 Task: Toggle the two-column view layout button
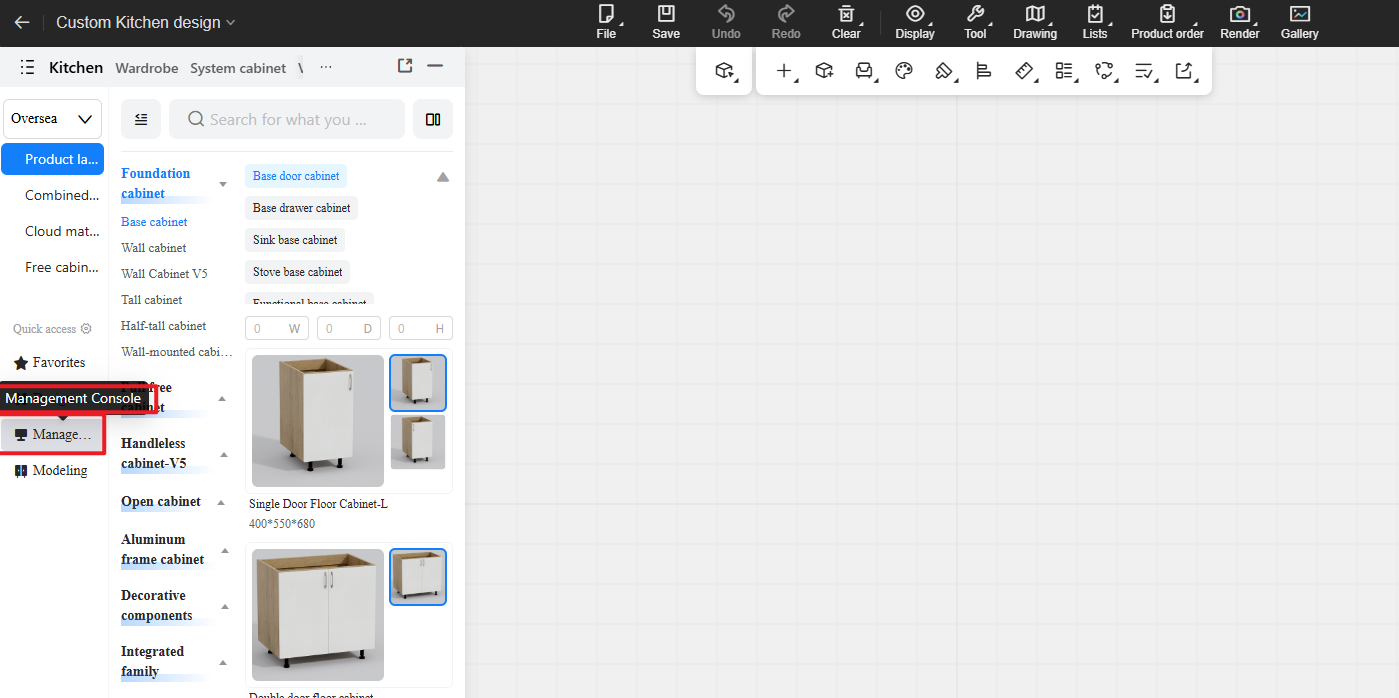[433, 119]
